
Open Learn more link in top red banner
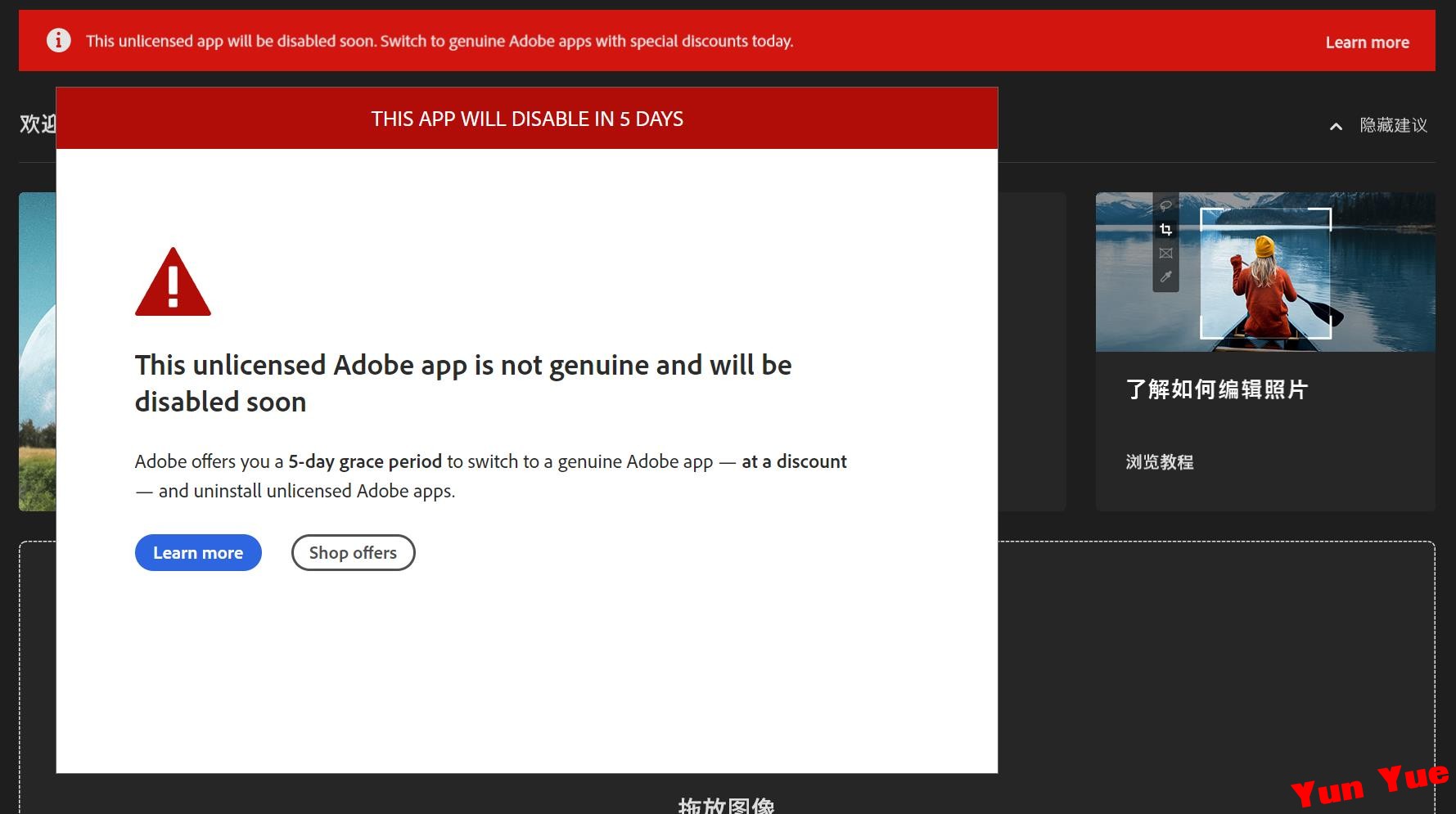pyautogui.click(x=1367, y=43)
